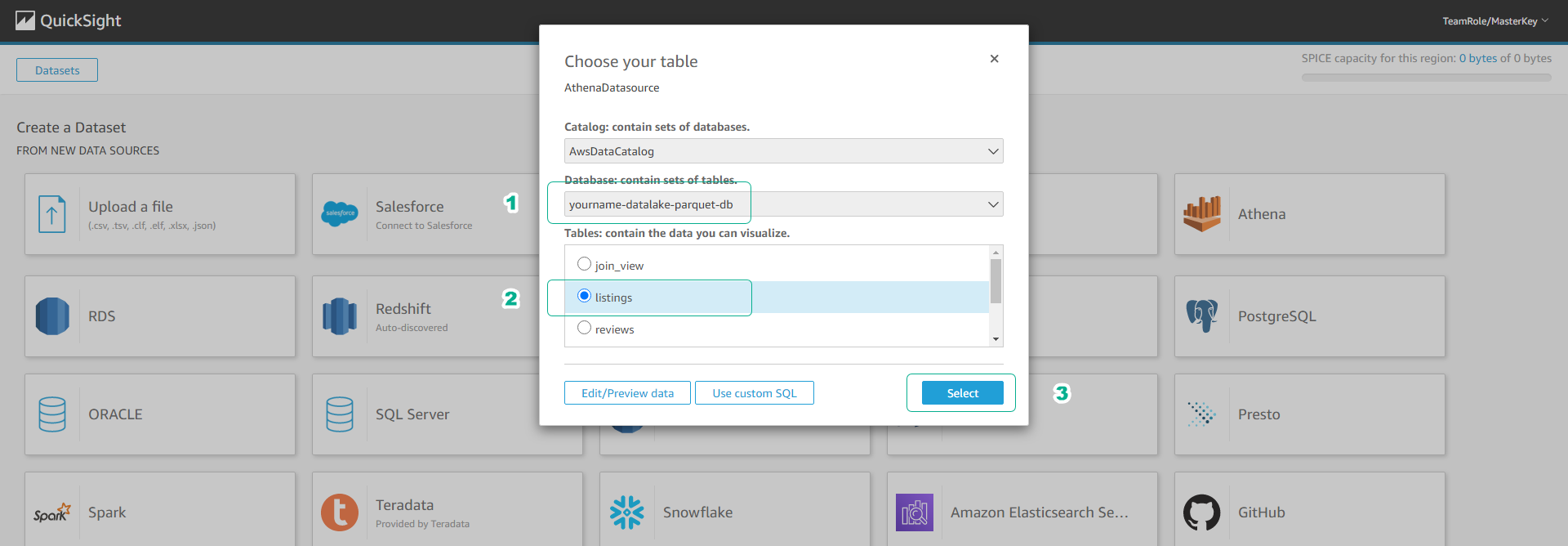Click the Presto icon
Viewport: 1568px width, 546px height.
(x=1202, y=414)
